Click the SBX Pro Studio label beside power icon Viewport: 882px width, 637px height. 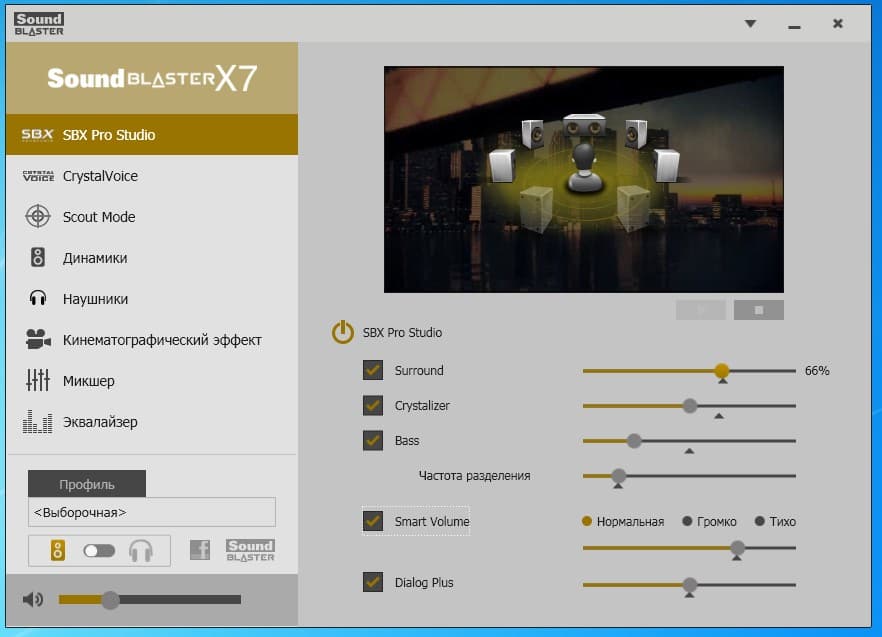click(402, 333)
